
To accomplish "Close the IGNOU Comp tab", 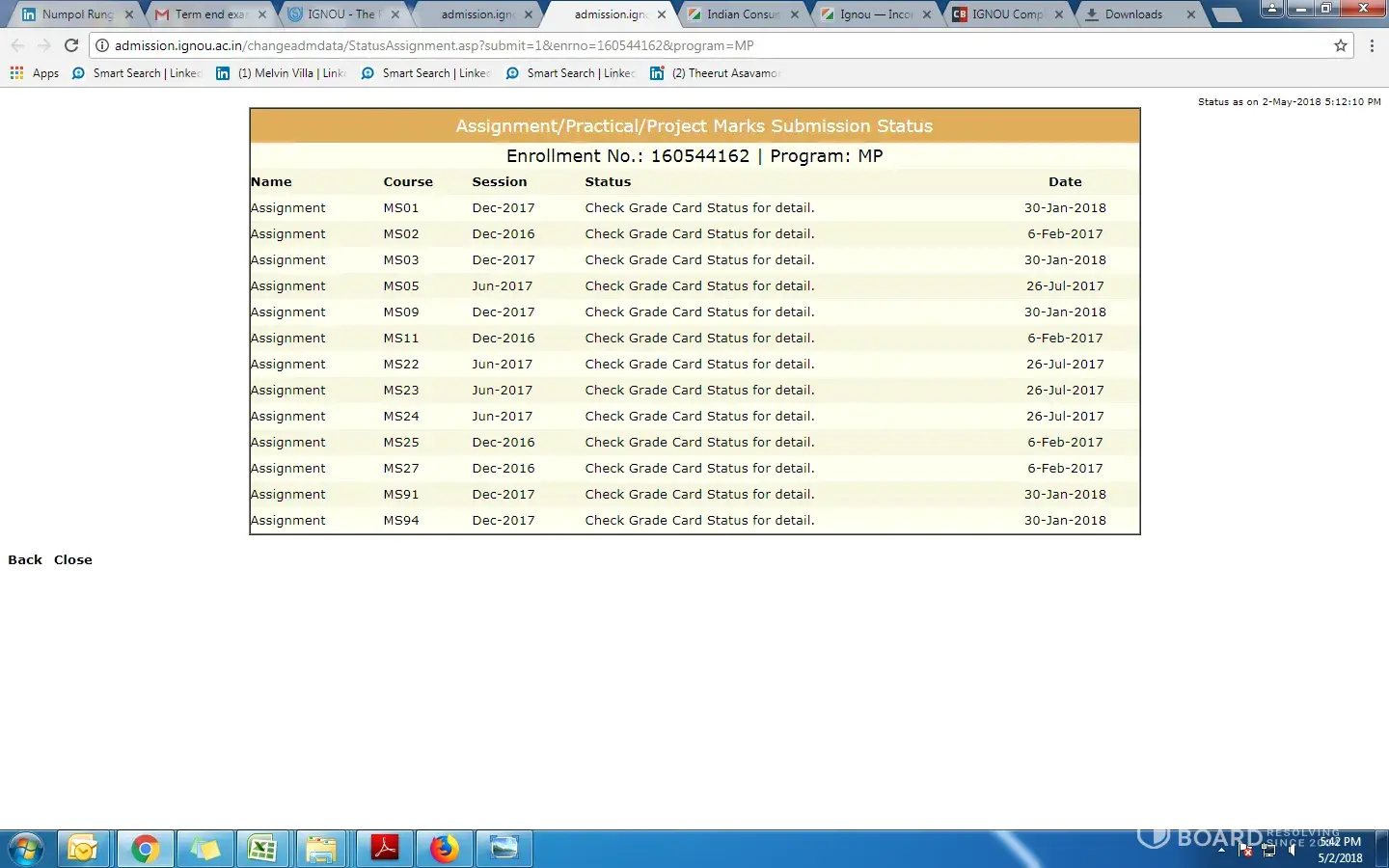I will pos(1059,14).
